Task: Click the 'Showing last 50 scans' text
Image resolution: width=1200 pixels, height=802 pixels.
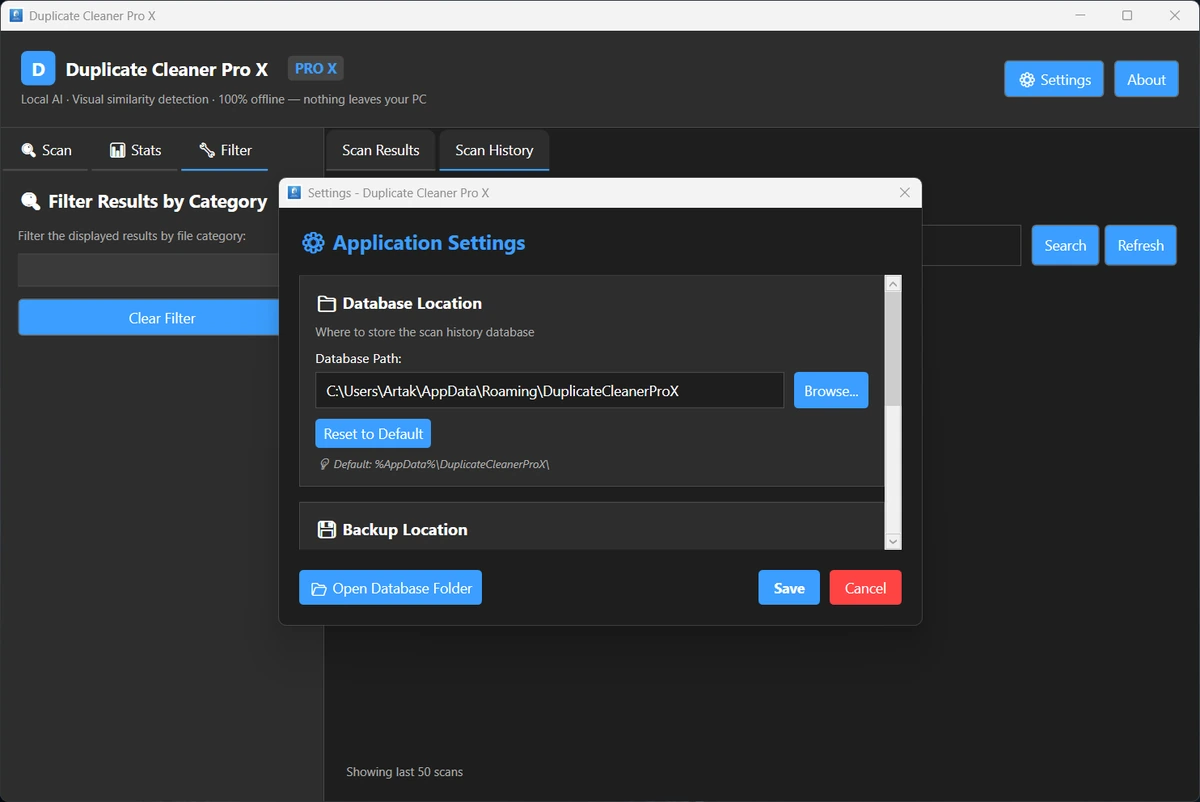Action: point(404,772)
